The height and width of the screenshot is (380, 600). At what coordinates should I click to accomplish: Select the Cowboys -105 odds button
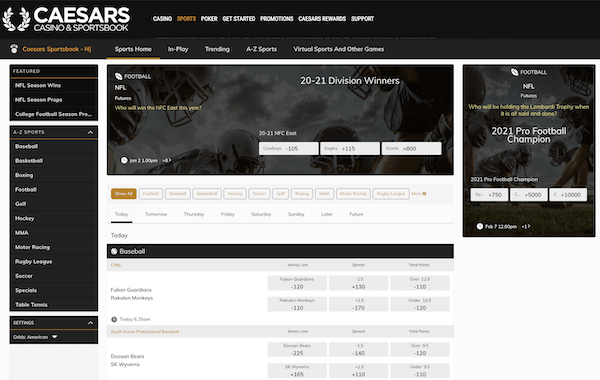tap(289, 148)
